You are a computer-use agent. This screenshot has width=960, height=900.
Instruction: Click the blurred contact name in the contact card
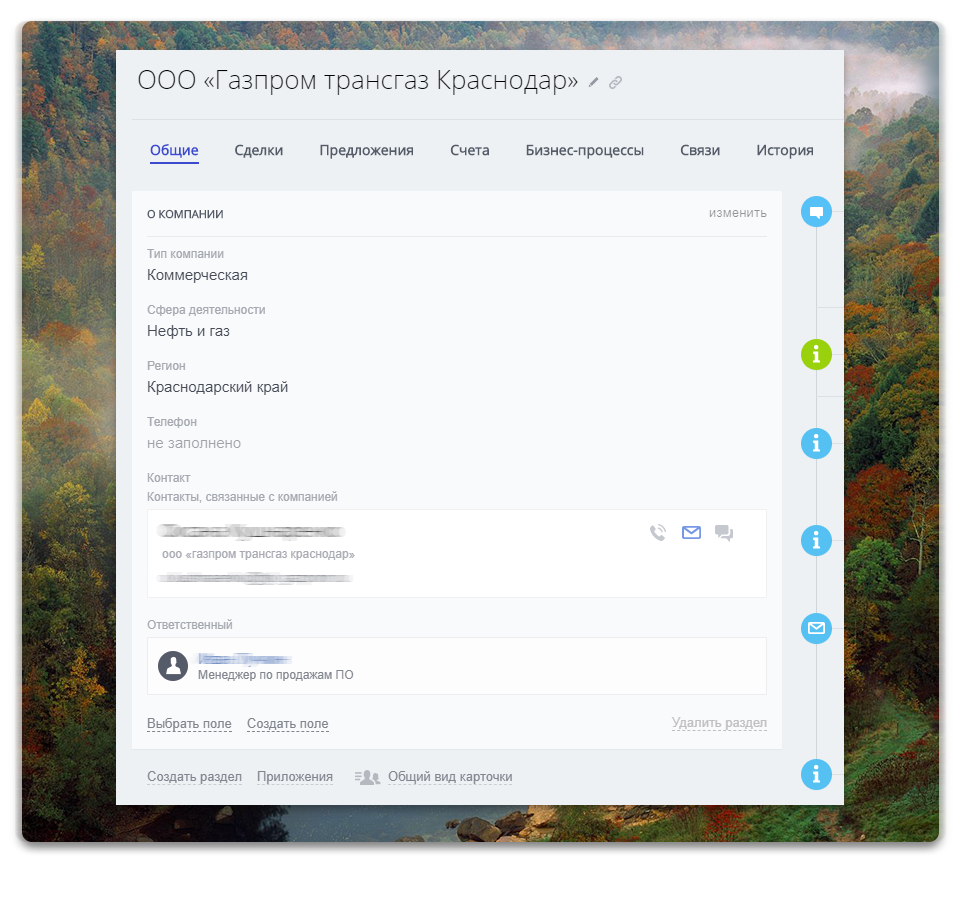(252, 531)
